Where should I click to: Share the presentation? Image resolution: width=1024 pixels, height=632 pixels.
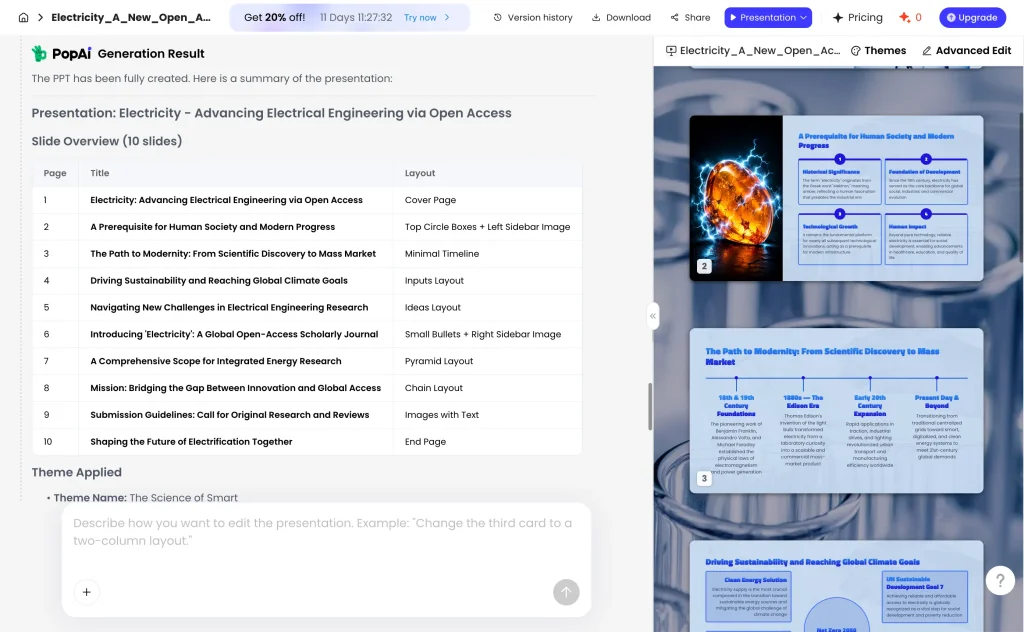pos(690,18)
